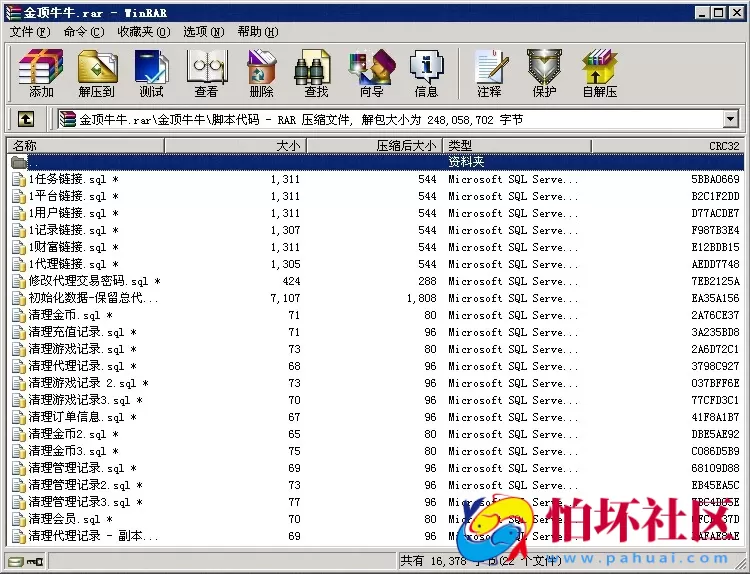The height and width of the screenshot is (574, 750).
Task: Click the 资料夹 type cell
Action: (466, 162)
